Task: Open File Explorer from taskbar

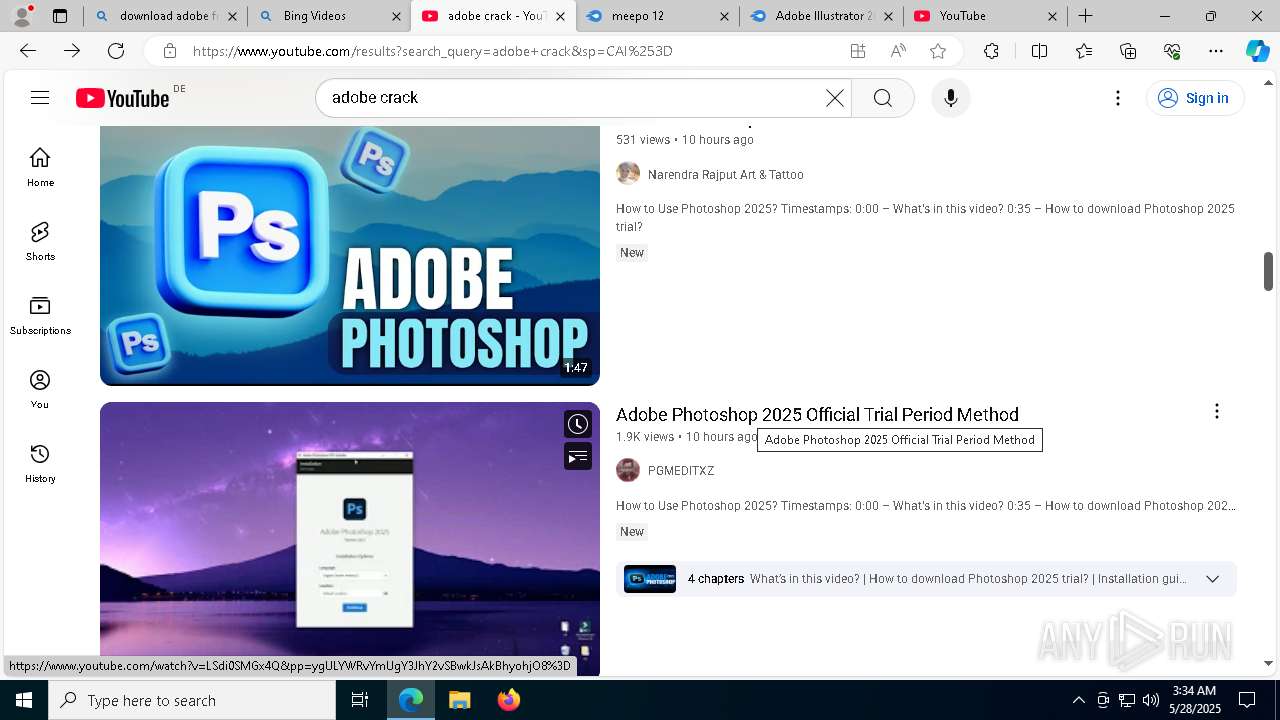Action: tap(459, 700)
